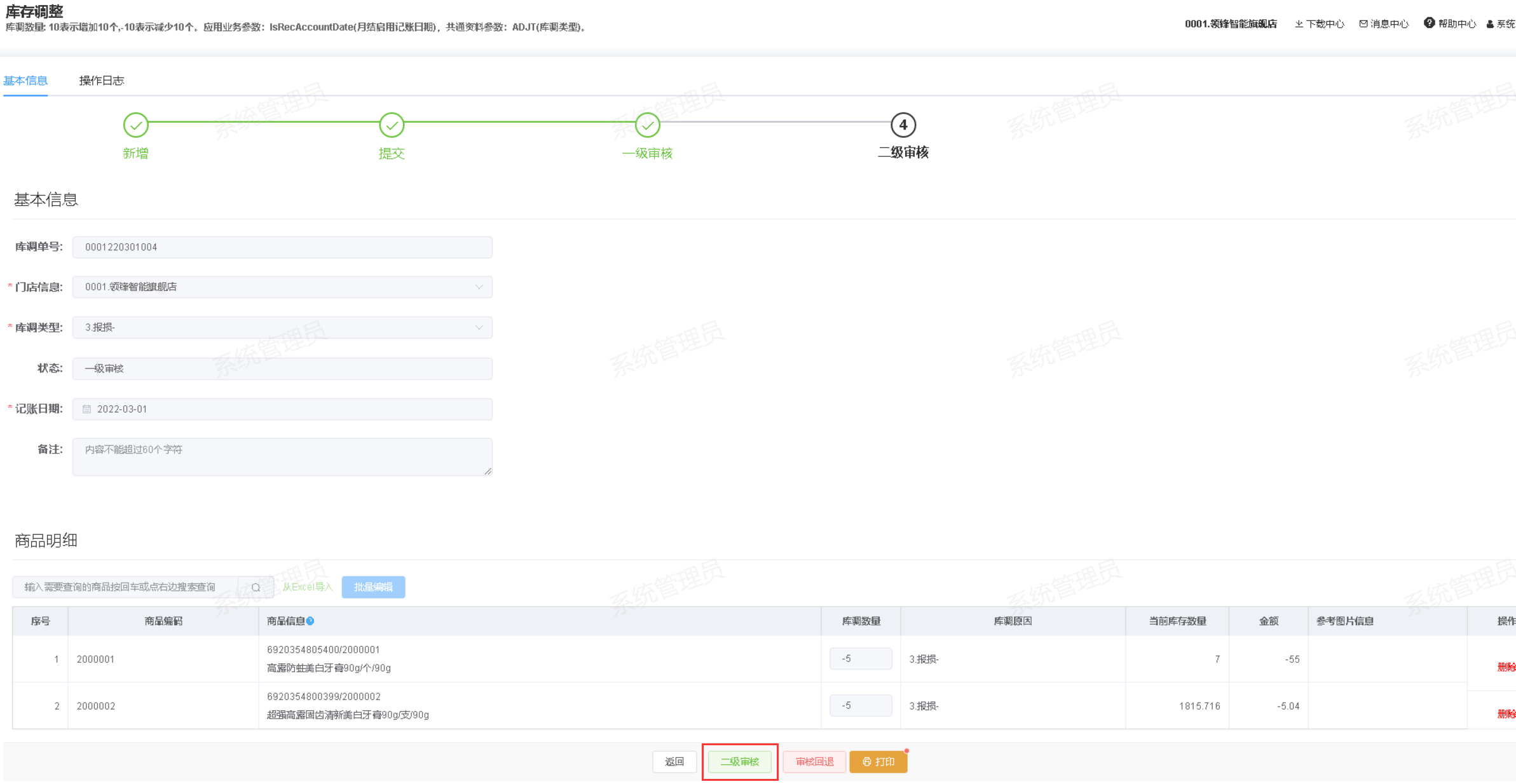
Task: Switch to the 操作日志 tab
Action: point(102,81)
